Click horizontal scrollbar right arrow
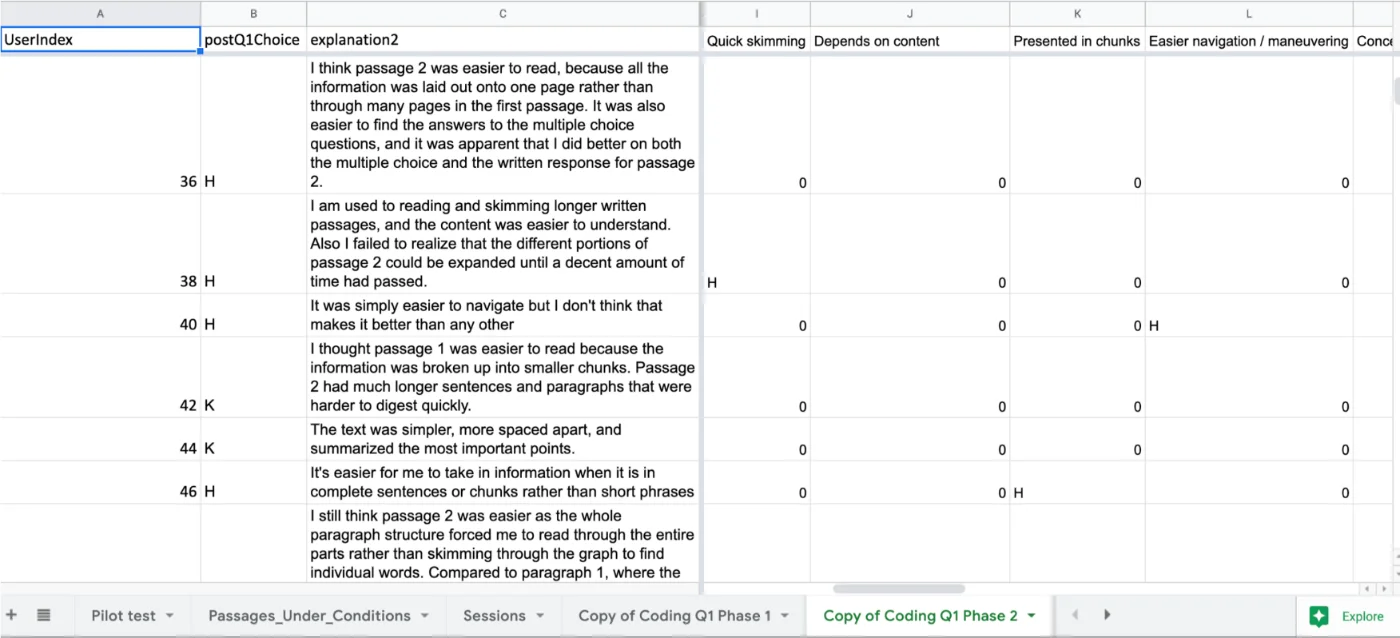Image resolution: width=1400 pixels, height=638 pixels. pos(1382,589)
